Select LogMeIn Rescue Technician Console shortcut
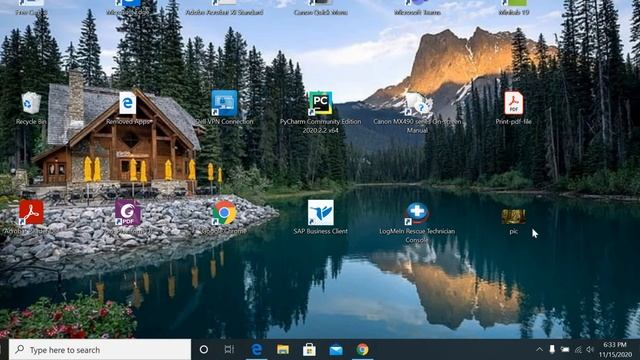This screenshot has height=360, width=640. (x=417, y=213)
